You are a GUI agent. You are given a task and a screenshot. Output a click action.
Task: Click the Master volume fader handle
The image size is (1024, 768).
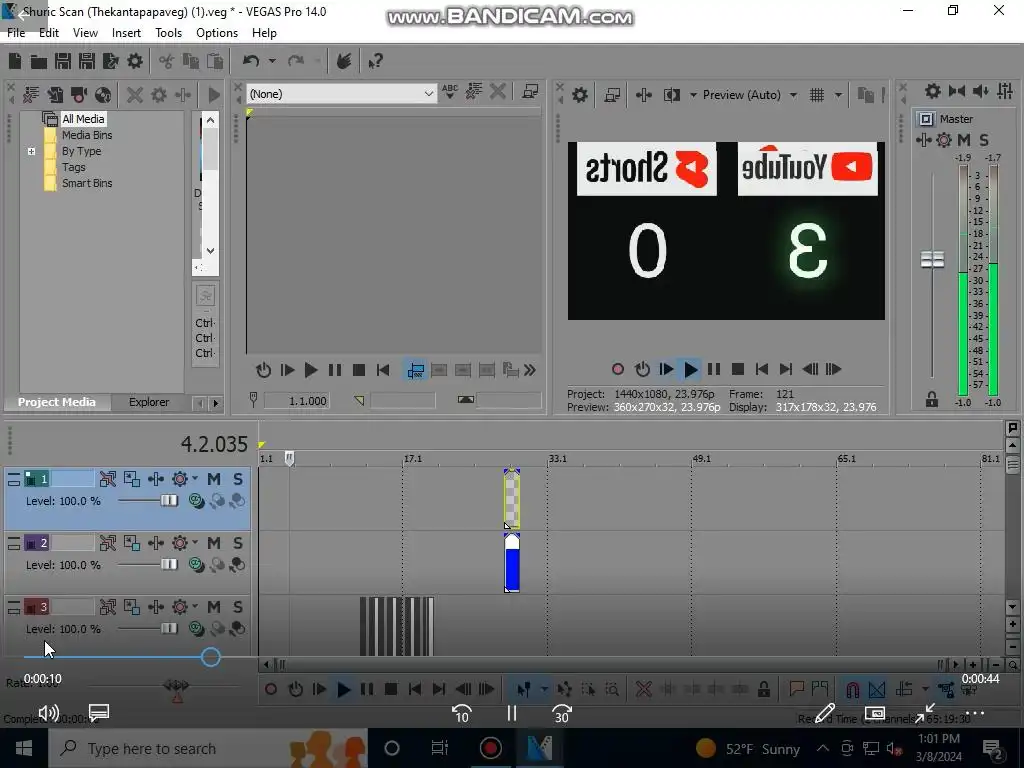click(933, 259)
